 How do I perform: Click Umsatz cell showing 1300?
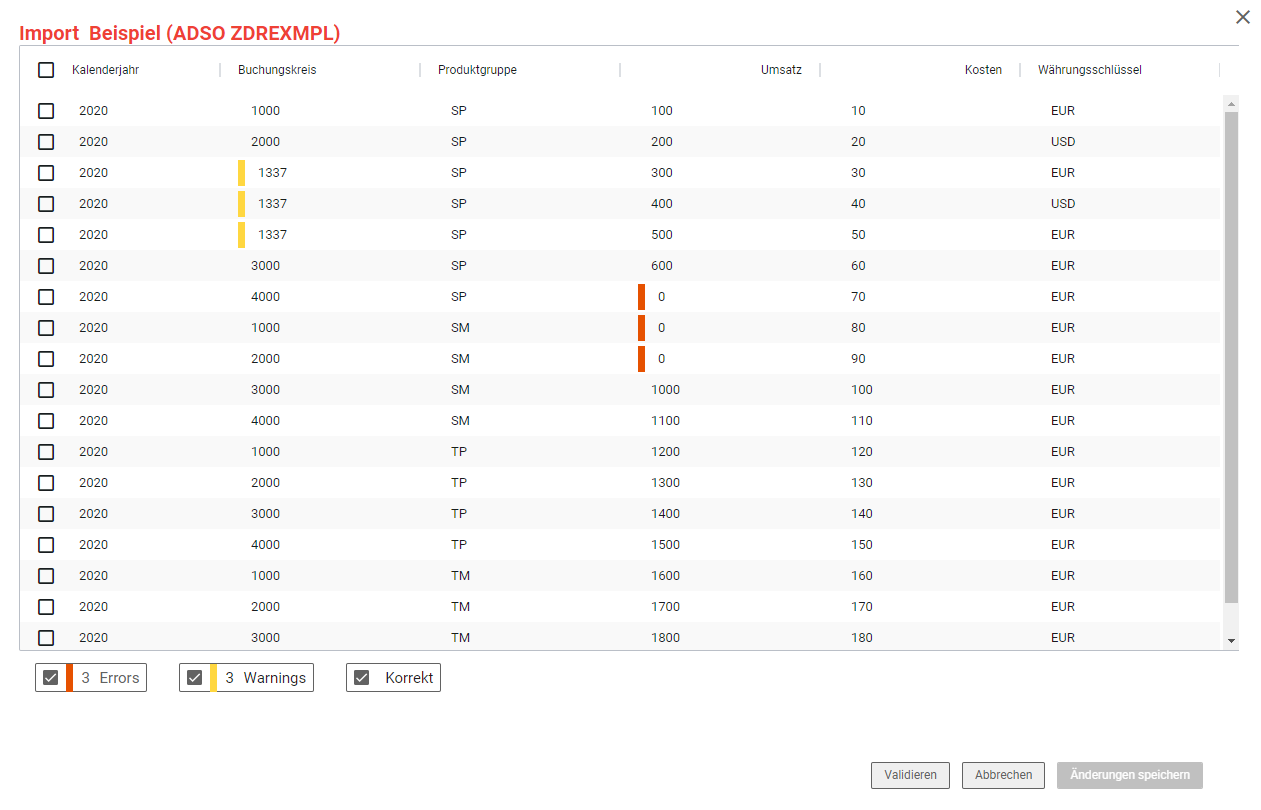point(665,483)
